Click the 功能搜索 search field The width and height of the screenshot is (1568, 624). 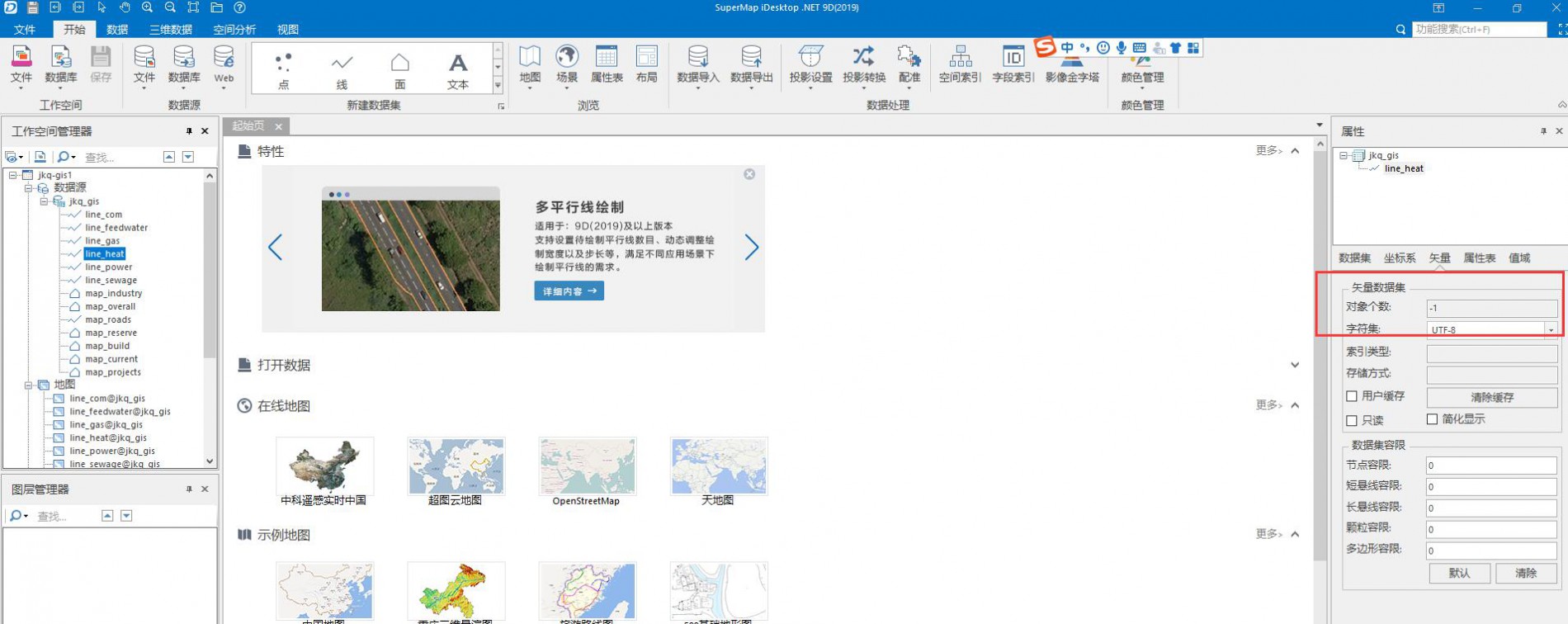1479,30
